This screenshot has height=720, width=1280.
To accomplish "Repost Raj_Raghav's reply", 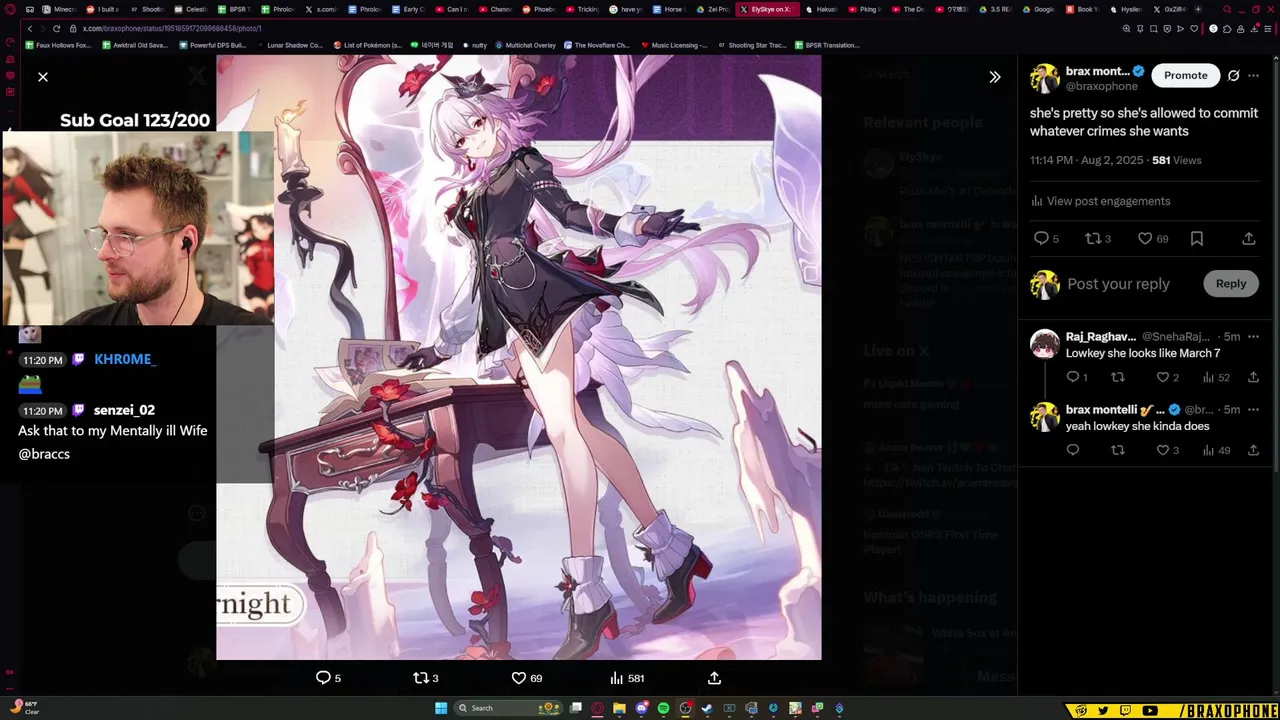I will (x=1118, y=377).
